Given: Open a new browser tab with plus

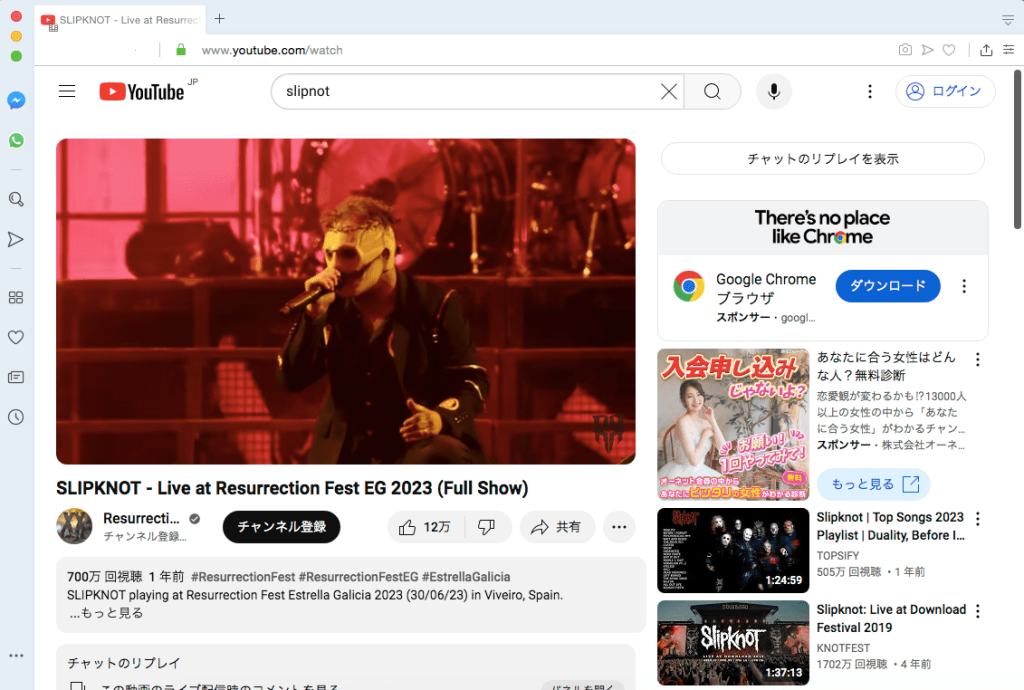Looking at the screenshot, I should 220,19.
